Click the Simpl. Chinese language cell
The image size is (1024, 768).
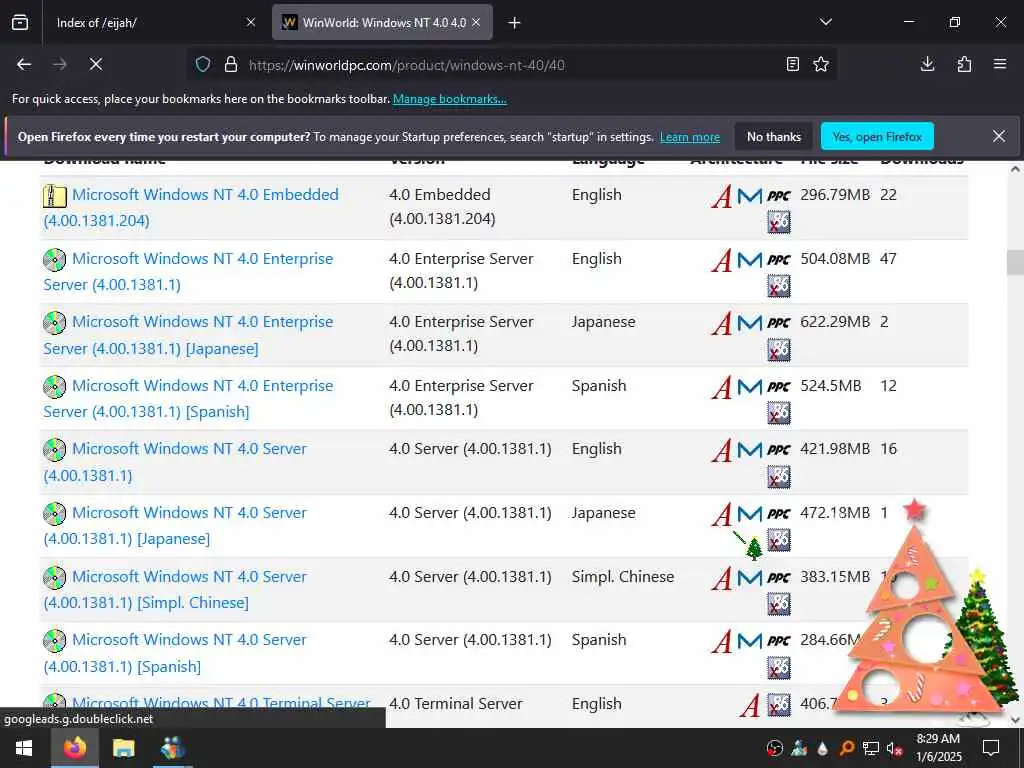(x=623, y=577)
